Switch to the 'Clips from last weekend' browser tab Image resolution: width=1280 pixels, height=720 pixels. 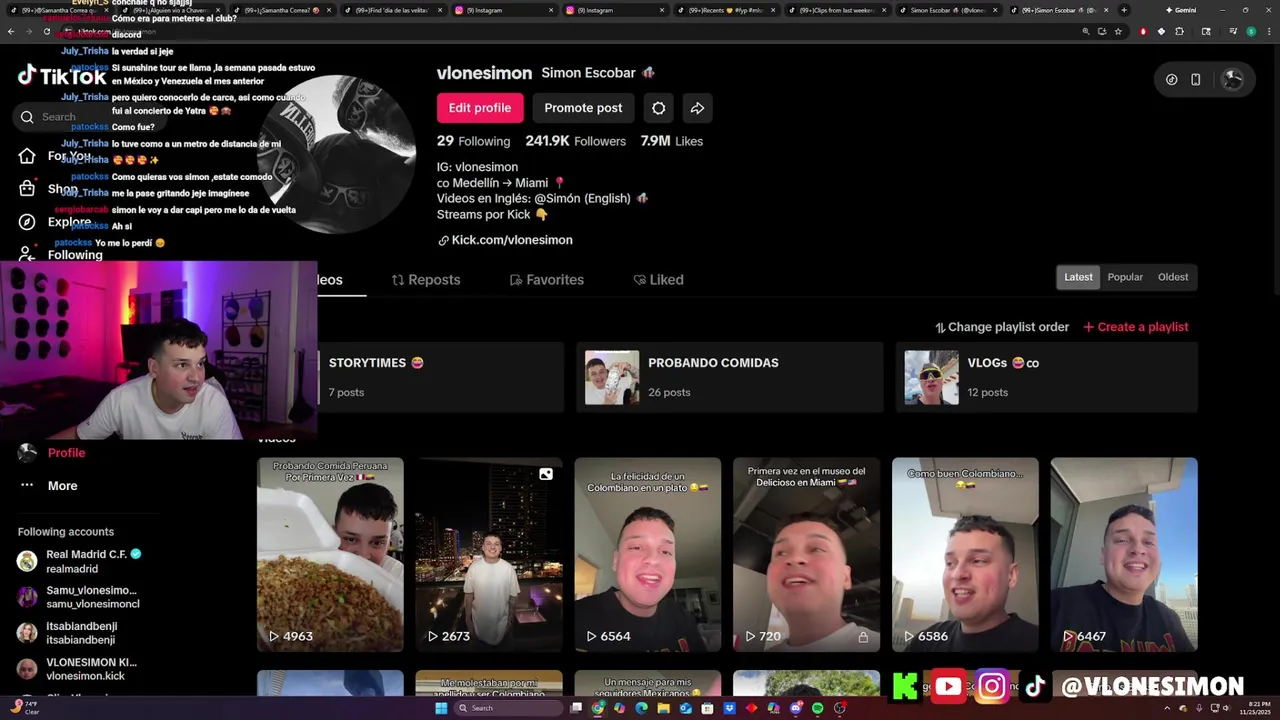pyautogui.click(x=836, y=10)
